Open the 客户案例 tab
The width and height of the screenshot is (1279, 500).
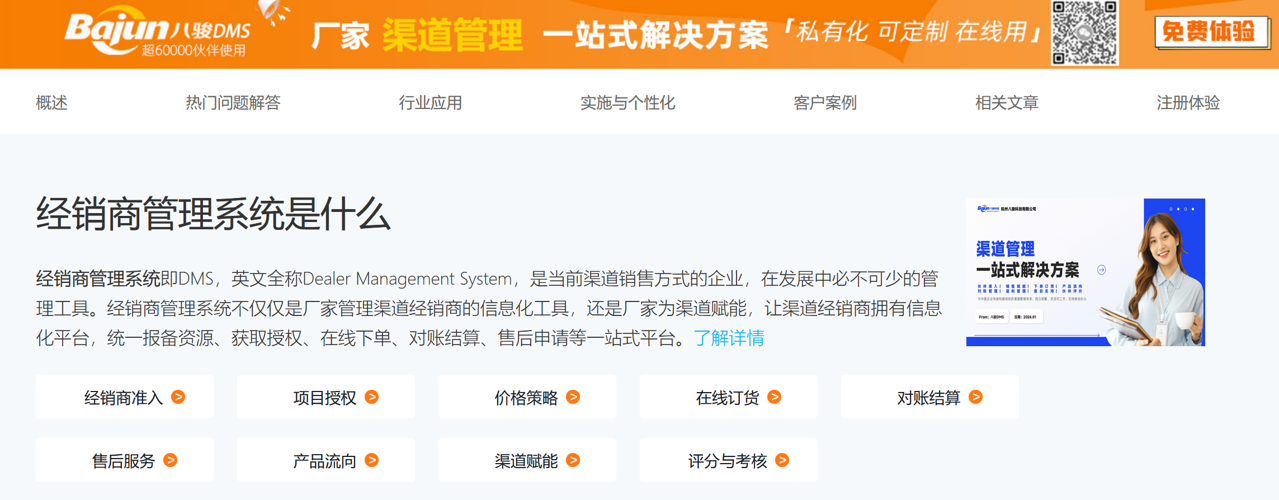pos(825,102)
